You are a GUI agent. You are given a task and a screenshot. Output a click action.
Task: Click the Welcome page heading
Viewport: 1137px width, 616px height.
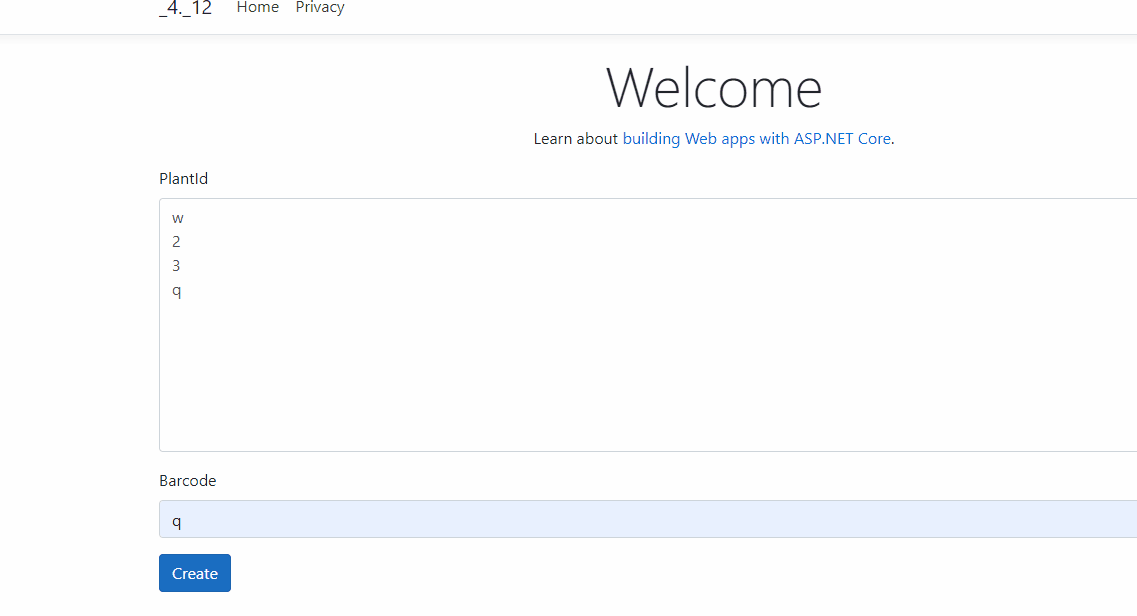(714, 88)
